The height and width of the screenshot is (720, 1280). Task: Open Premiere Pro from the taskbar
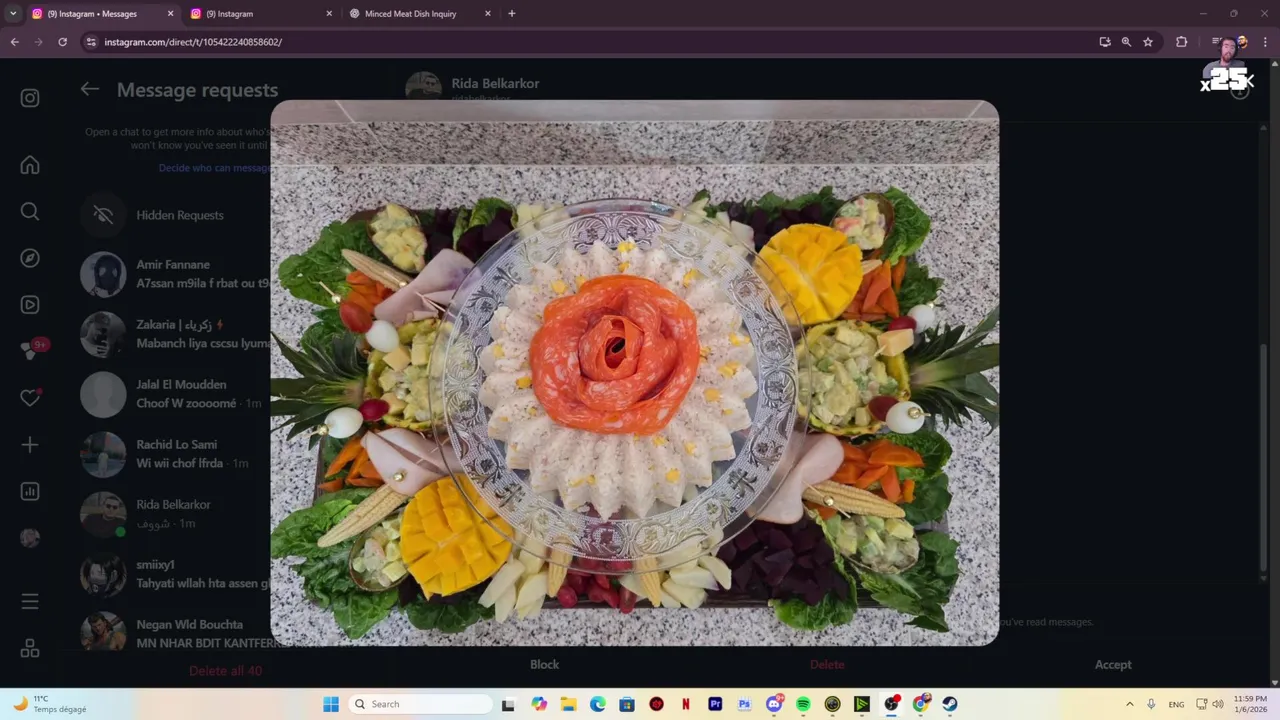(x=715, y=704)
